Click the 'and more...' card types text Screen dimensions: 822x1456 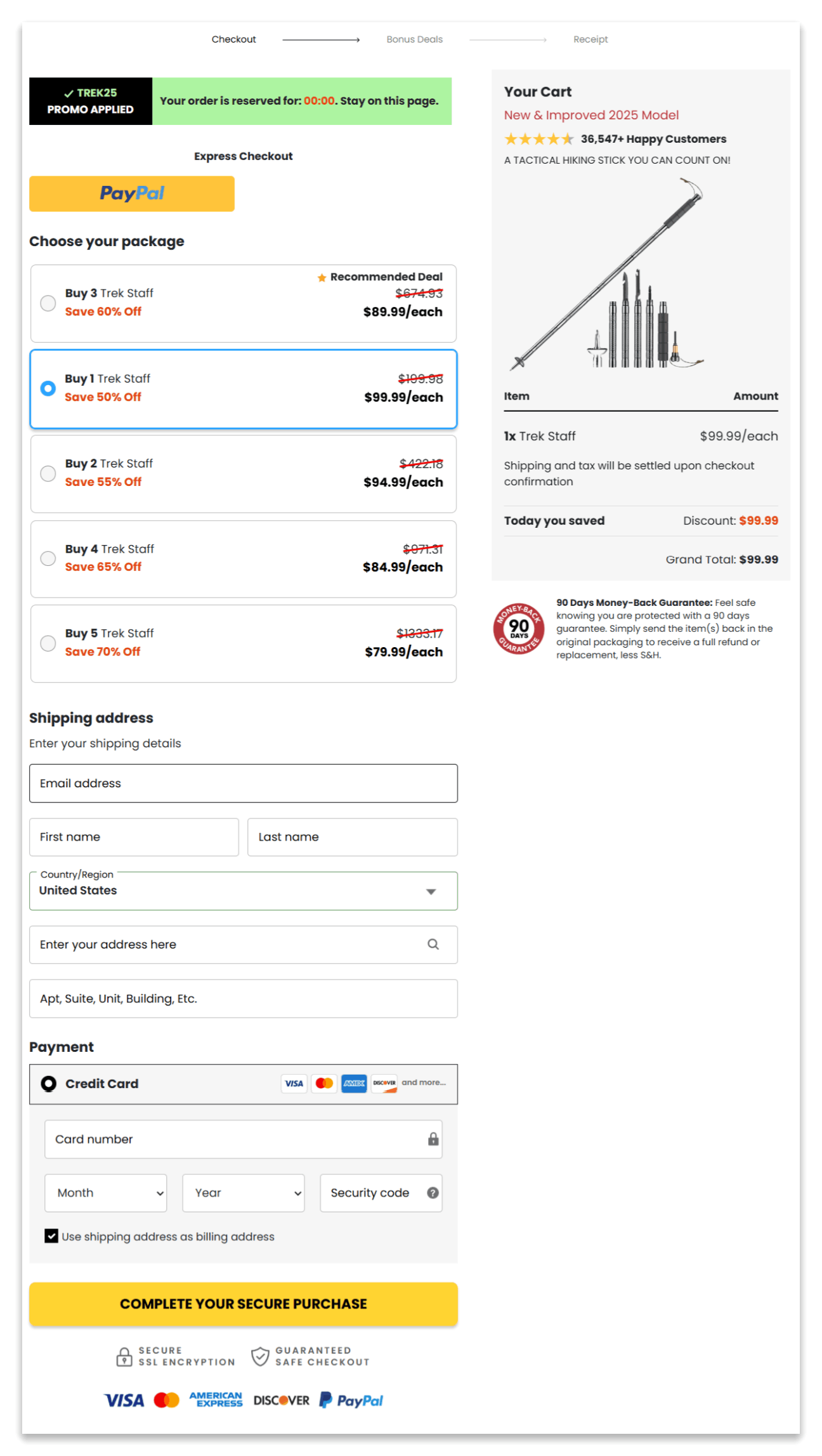[x=424, y=1082]
